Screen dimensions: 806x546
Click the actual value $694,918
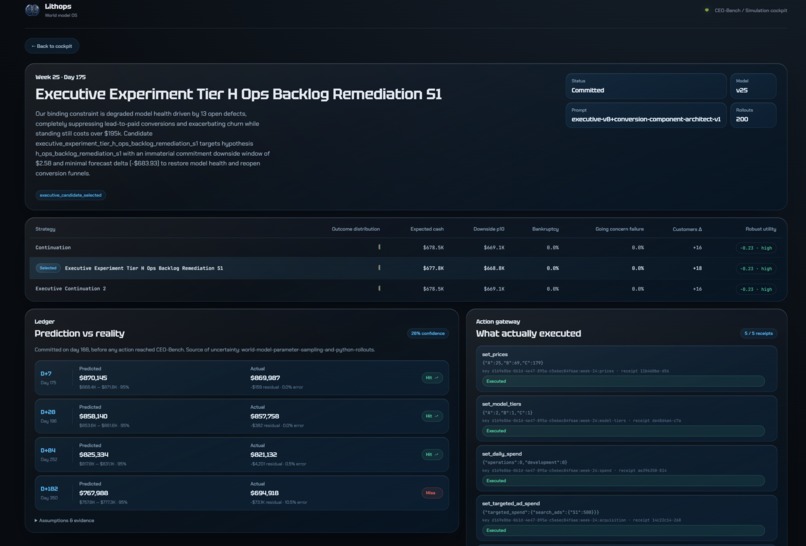[x=265, y=493]
